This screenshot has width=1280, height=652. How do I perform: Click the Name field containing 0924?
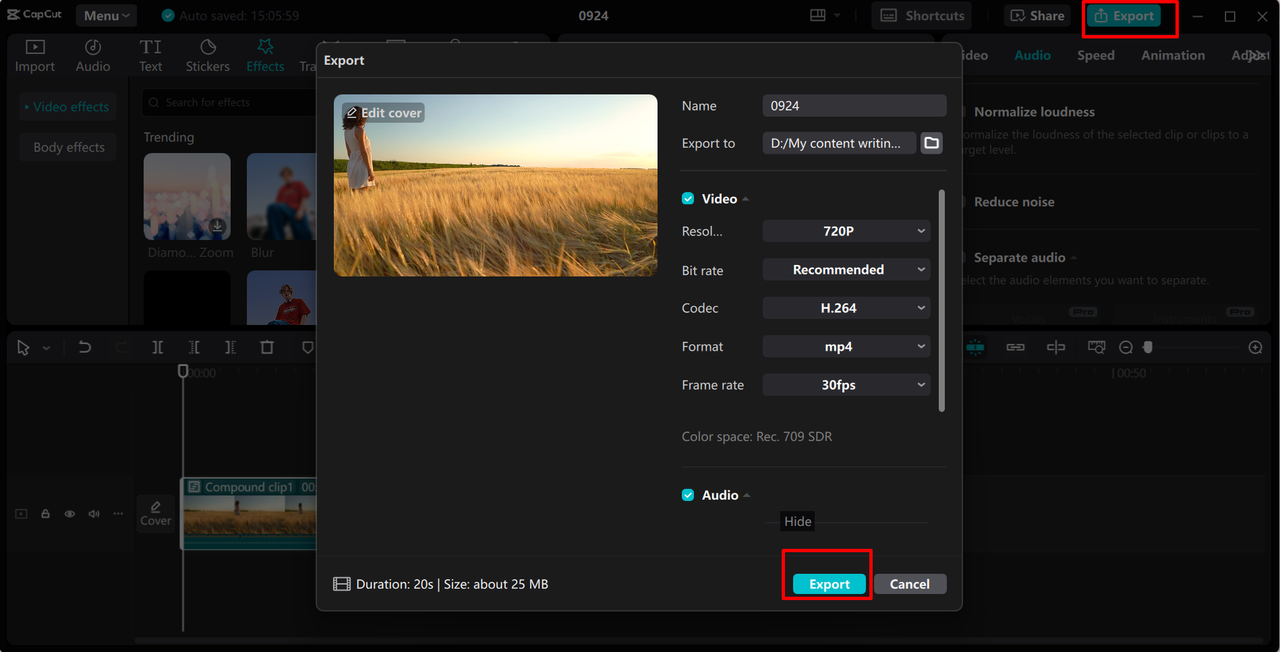tap(854, 105)
